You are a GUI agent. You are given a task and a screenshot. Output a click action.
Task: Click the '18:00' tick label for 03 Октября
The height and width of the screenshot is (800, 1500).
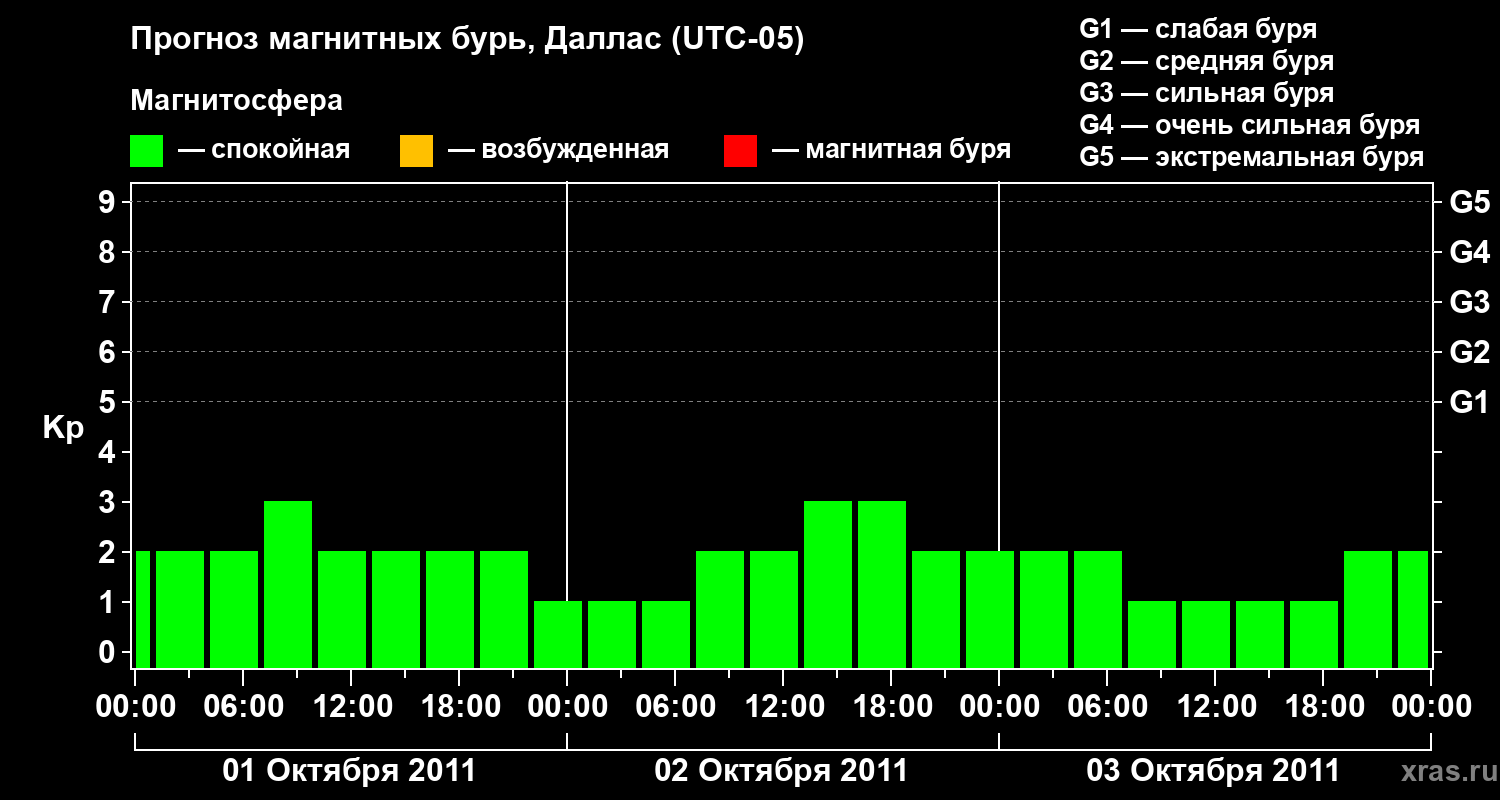[x=1323, y=706]
